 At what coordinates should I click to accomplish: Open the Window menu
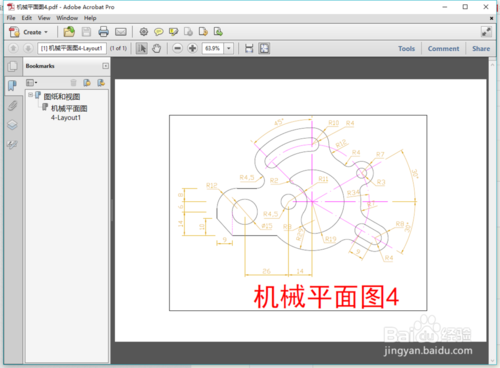coord(67,18)
